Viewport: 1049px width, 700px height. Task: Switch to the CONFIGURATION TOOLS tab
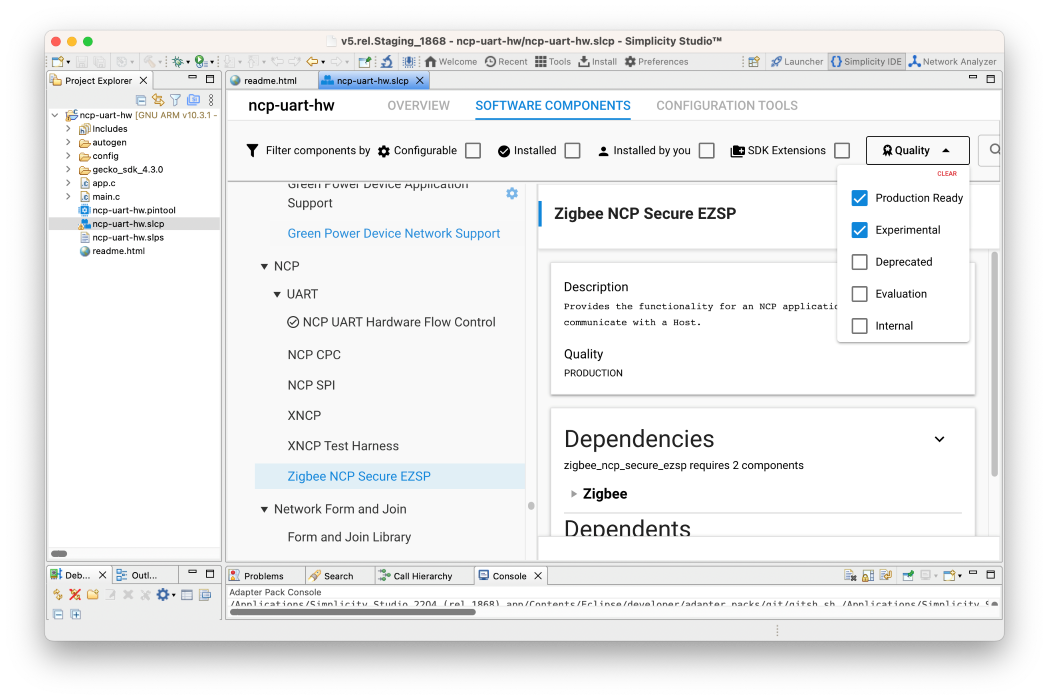(x=726, y=106)
